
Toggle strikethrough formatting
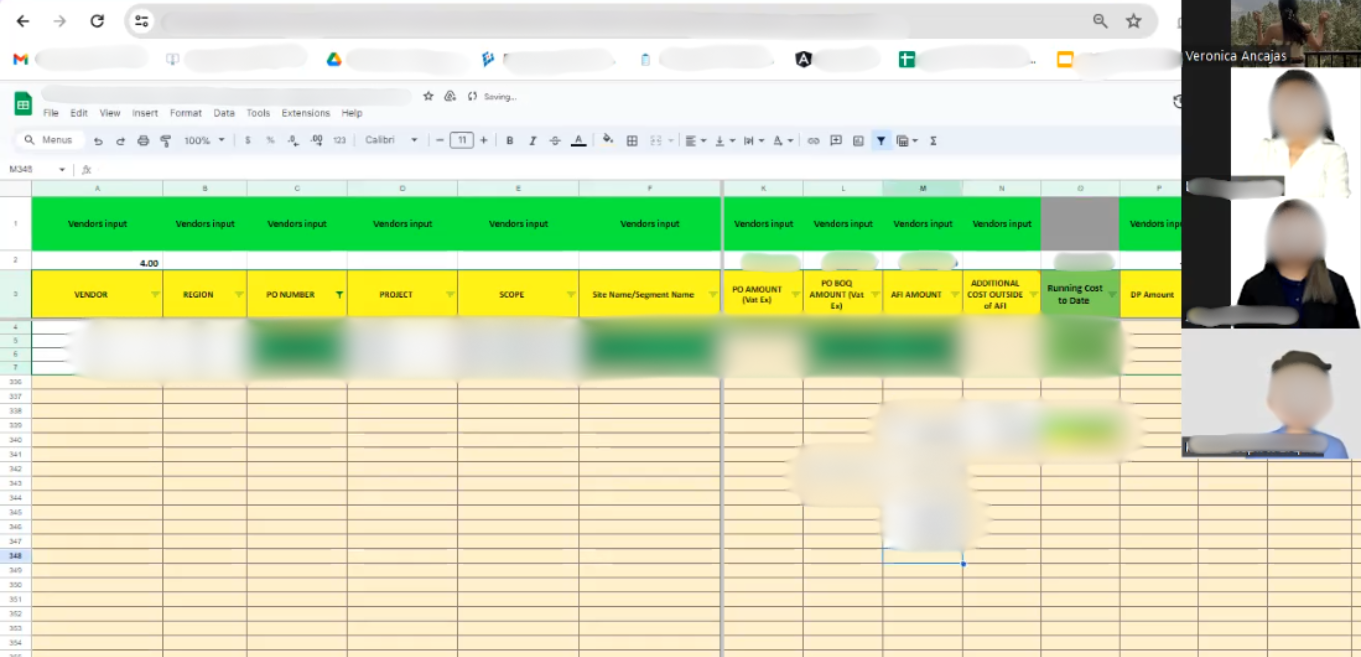[x=555, y=141]
